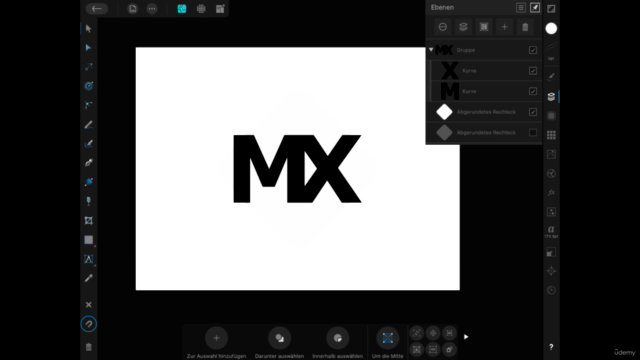Select the Corner tool
Image resolution: width=640 pixels, height=360 pixels.
pyautogui.click(x=89, y=105)
